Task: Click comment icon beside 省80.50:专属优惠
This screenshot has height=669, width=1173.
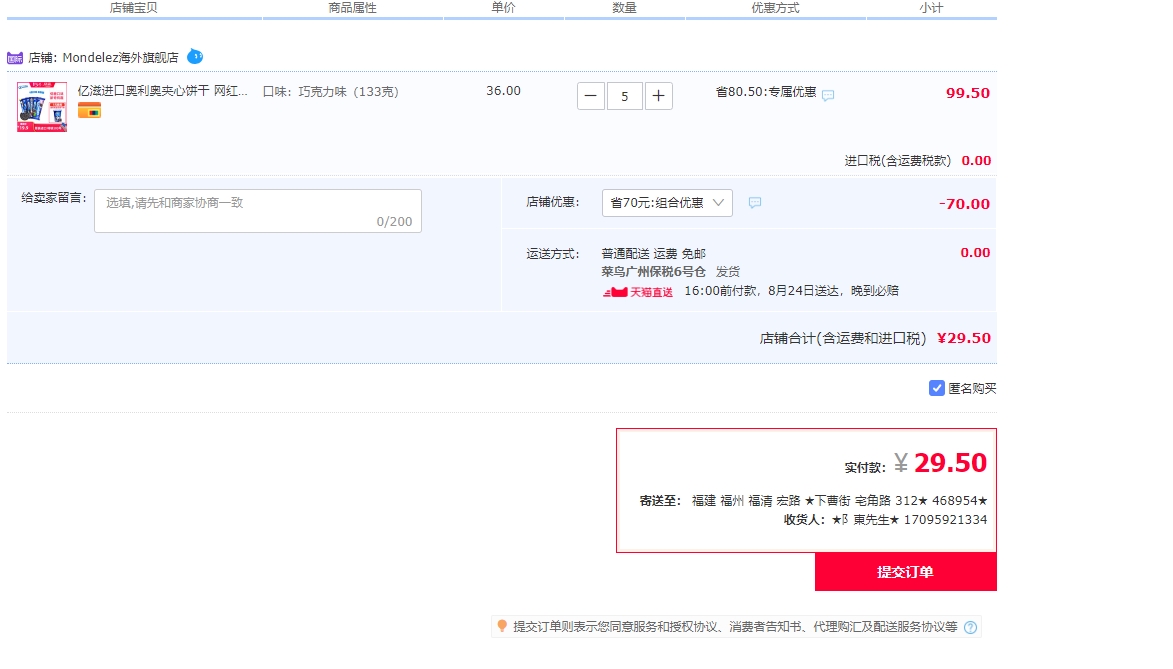Action: pos(827,95)
